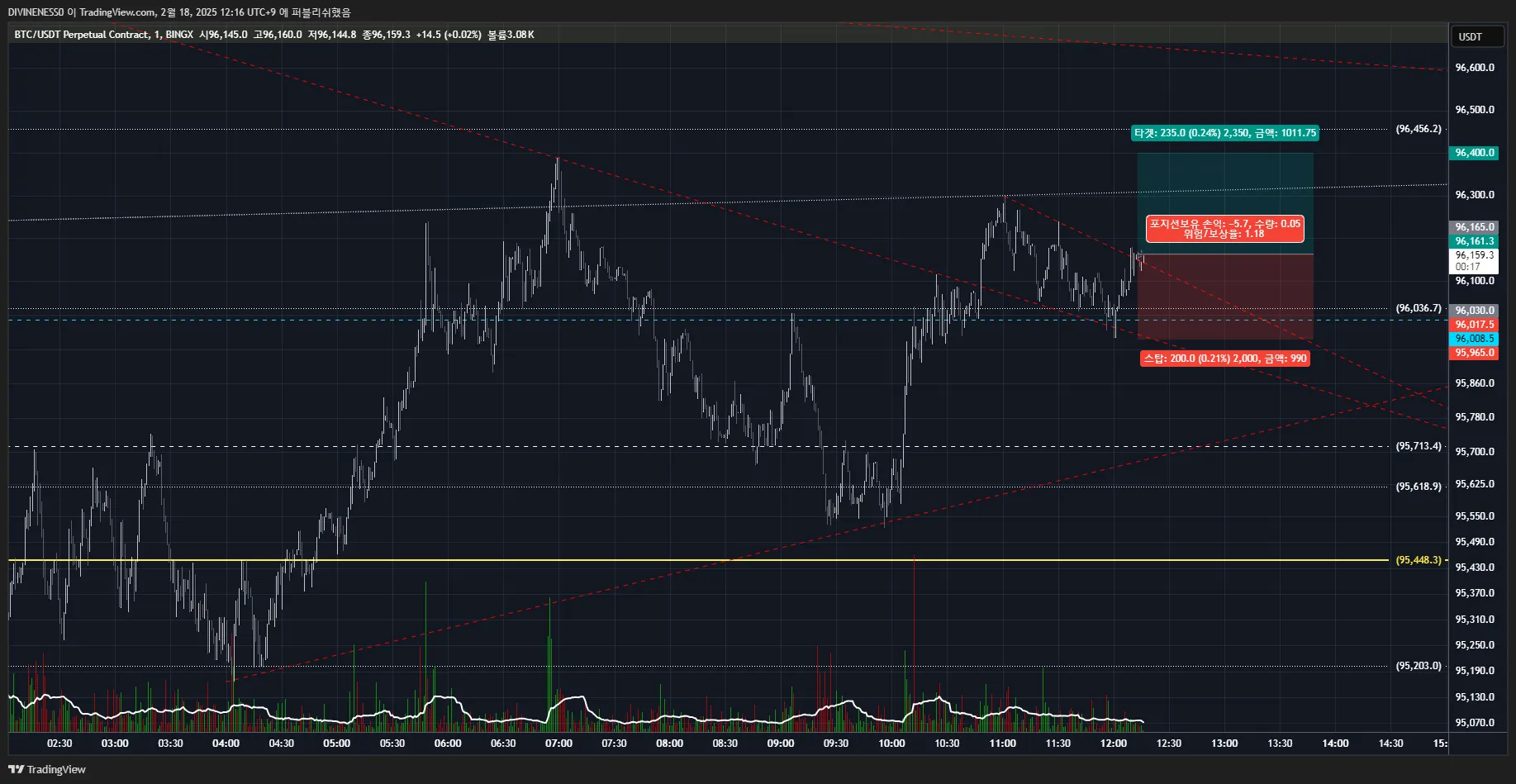Select the red stop label reading 200.0 (0.21%)

pos(1224,359)
